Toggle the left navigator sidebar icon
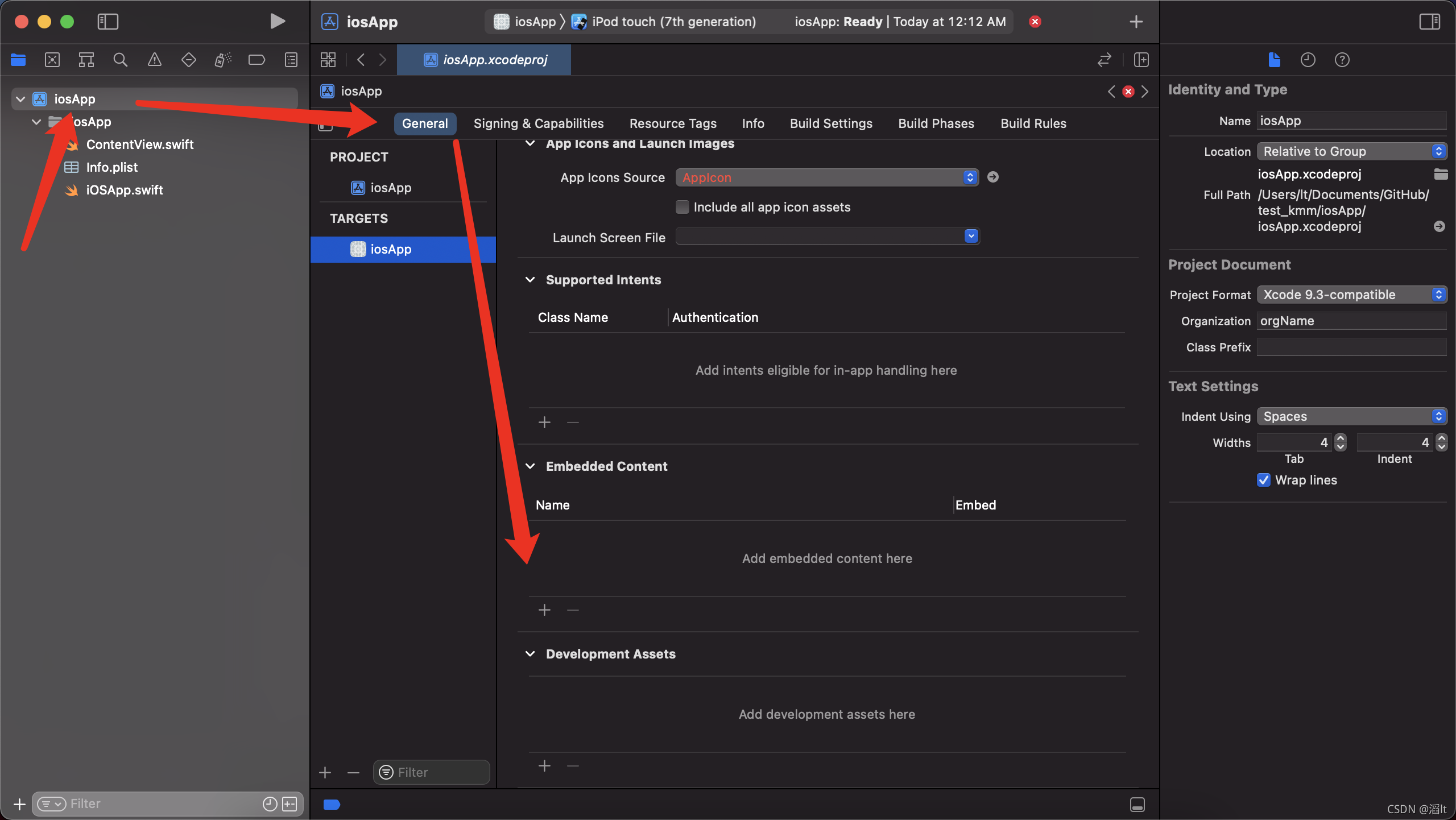The height and width of the screenshot is (820, 1456). coord(107,22)
